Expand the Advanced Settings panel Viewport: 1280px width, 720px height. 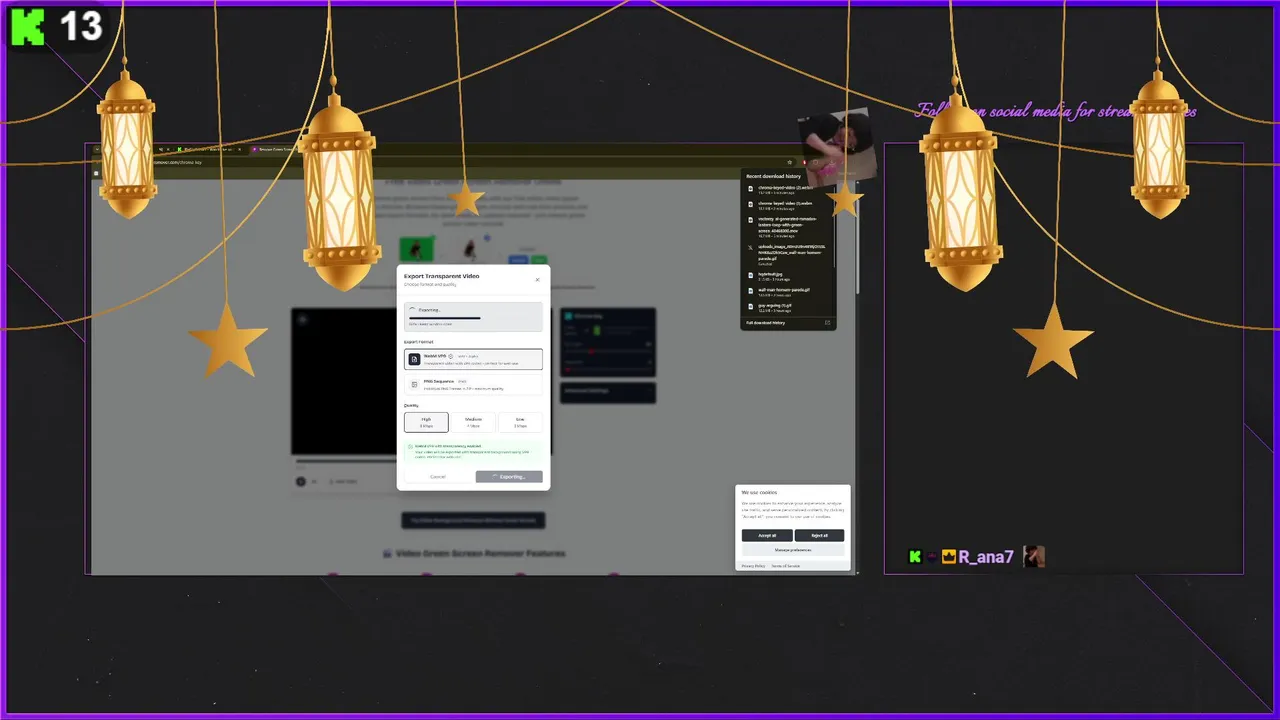click(608, 392)
